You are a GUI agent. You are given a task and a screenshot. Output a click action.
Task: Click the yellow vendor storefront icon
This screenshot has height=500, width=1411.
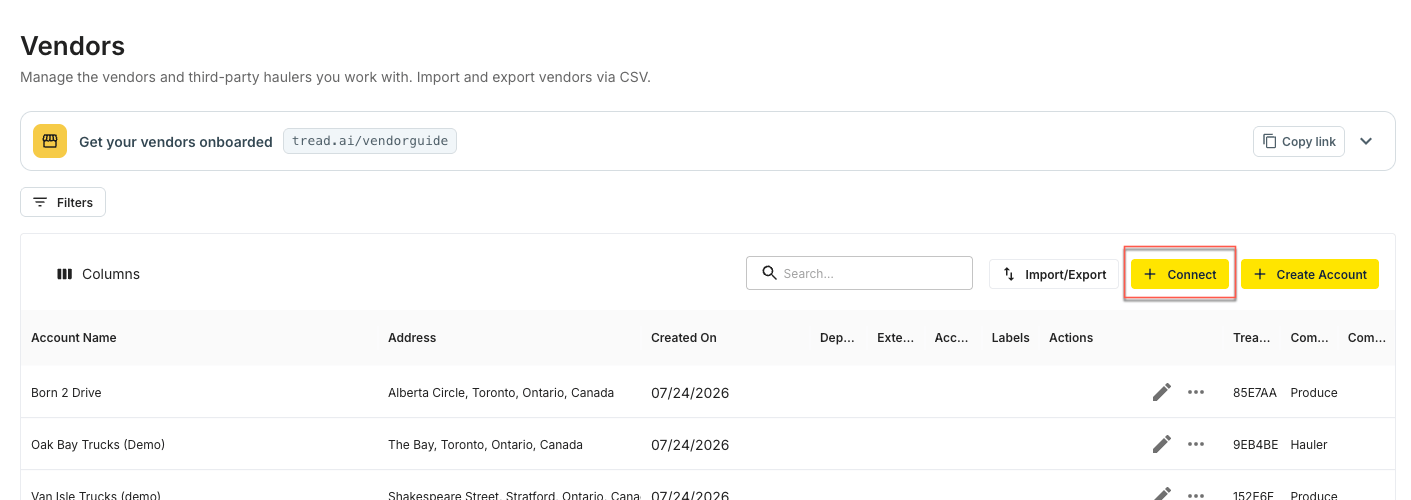pos(50,141)
